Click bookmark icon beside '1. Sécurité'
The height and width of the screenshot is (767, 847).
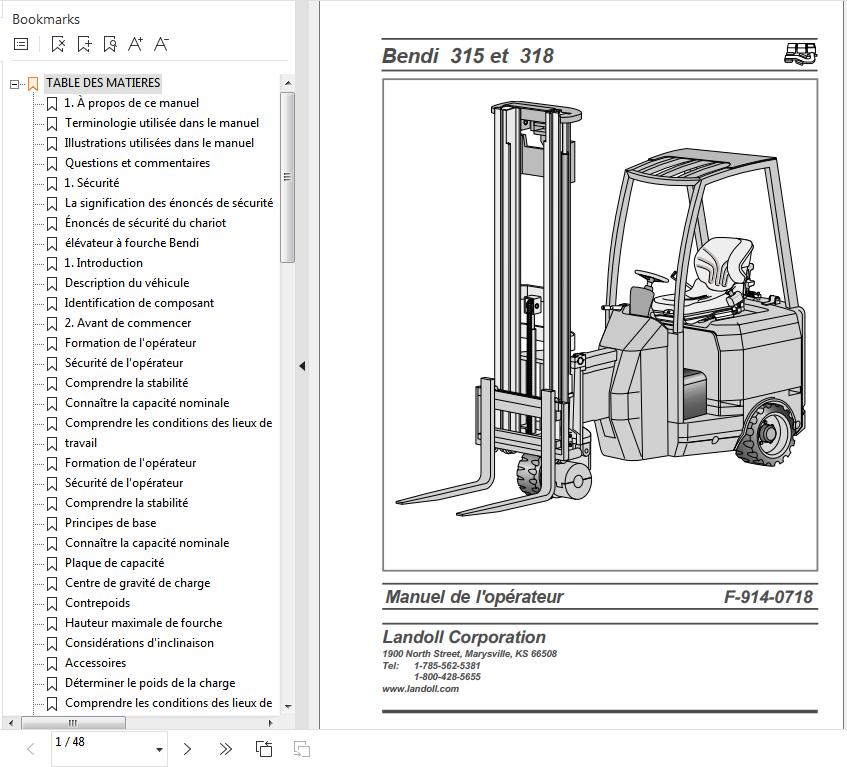pyautogui.click(x=52, y=184)
